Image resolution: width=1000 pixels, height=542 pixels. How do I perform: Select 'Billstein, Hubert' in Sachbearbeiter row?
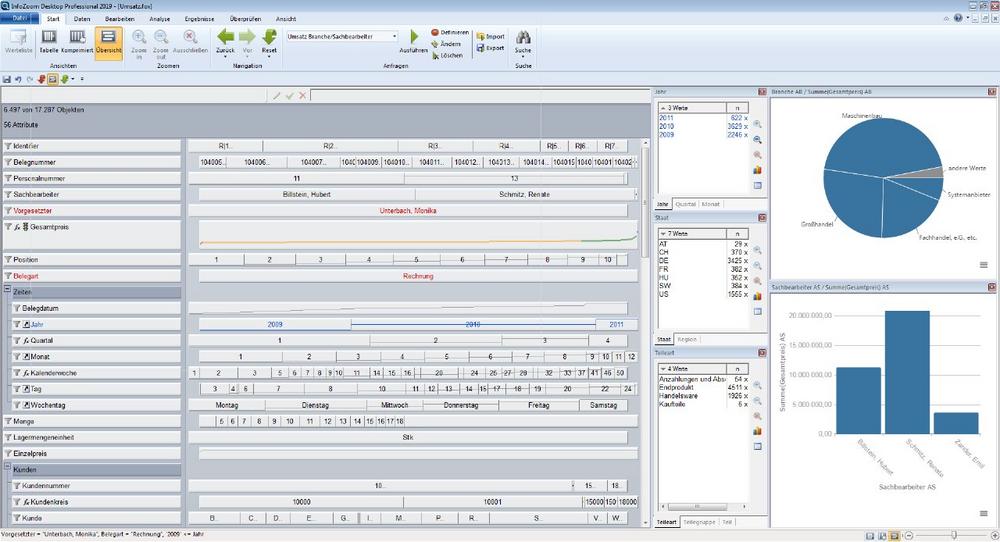click(306, 194)
